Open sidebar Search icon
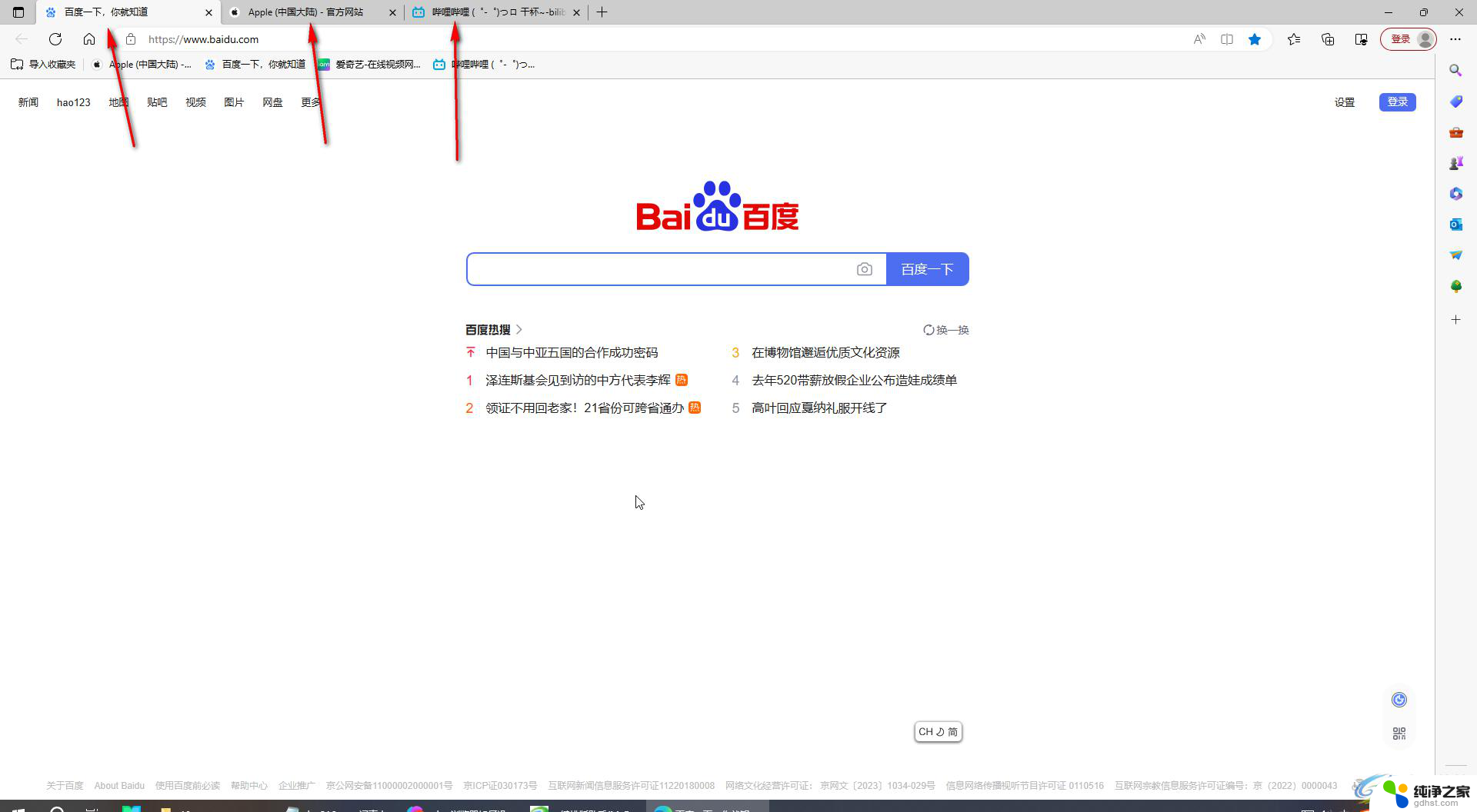Image resolution: width=1477 pixels, height=812 pixels. 1455,71
